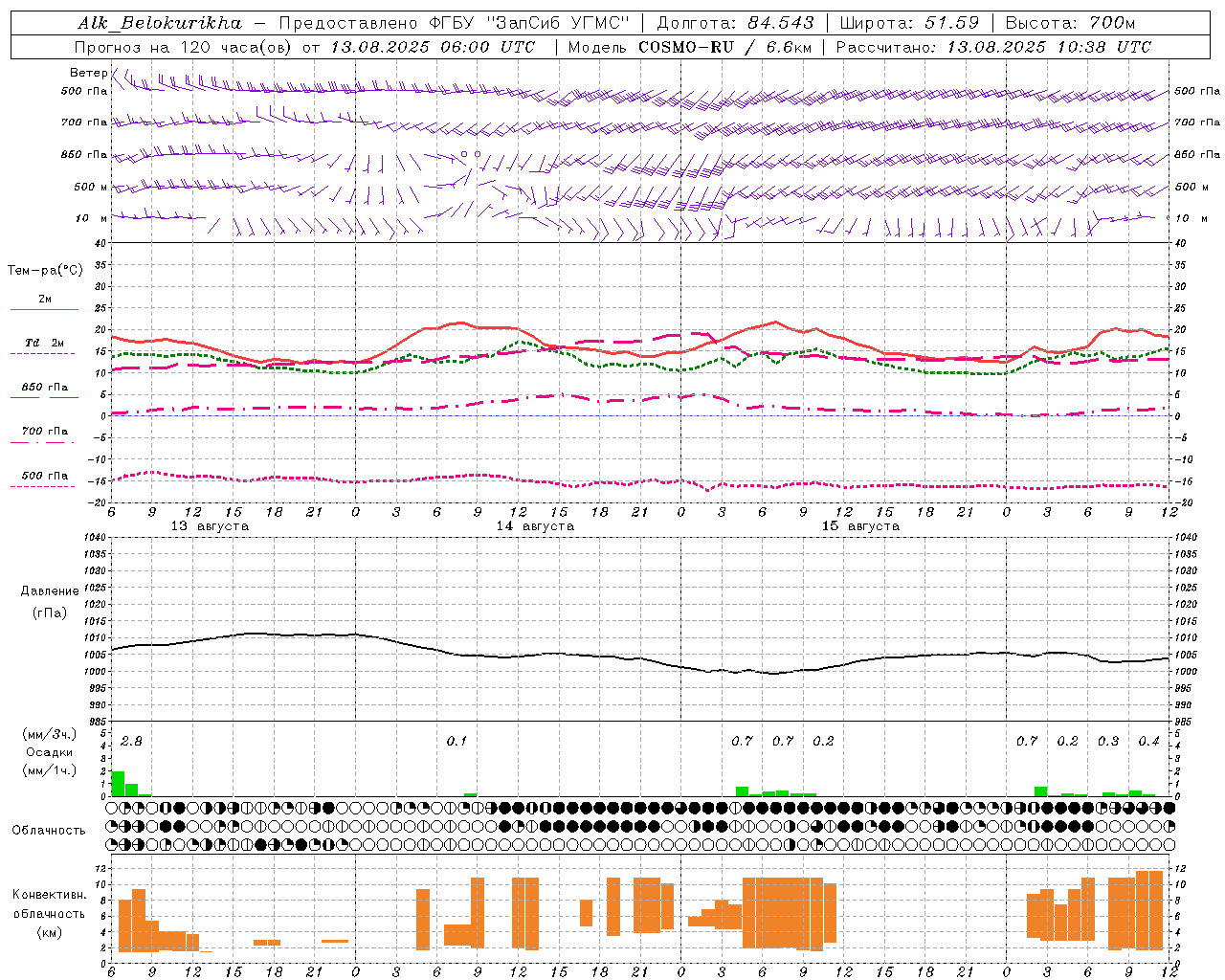This screenshot has height=980, width=1225.
Task: Click the 2м temperature legend entry
Action: point(44,299)
